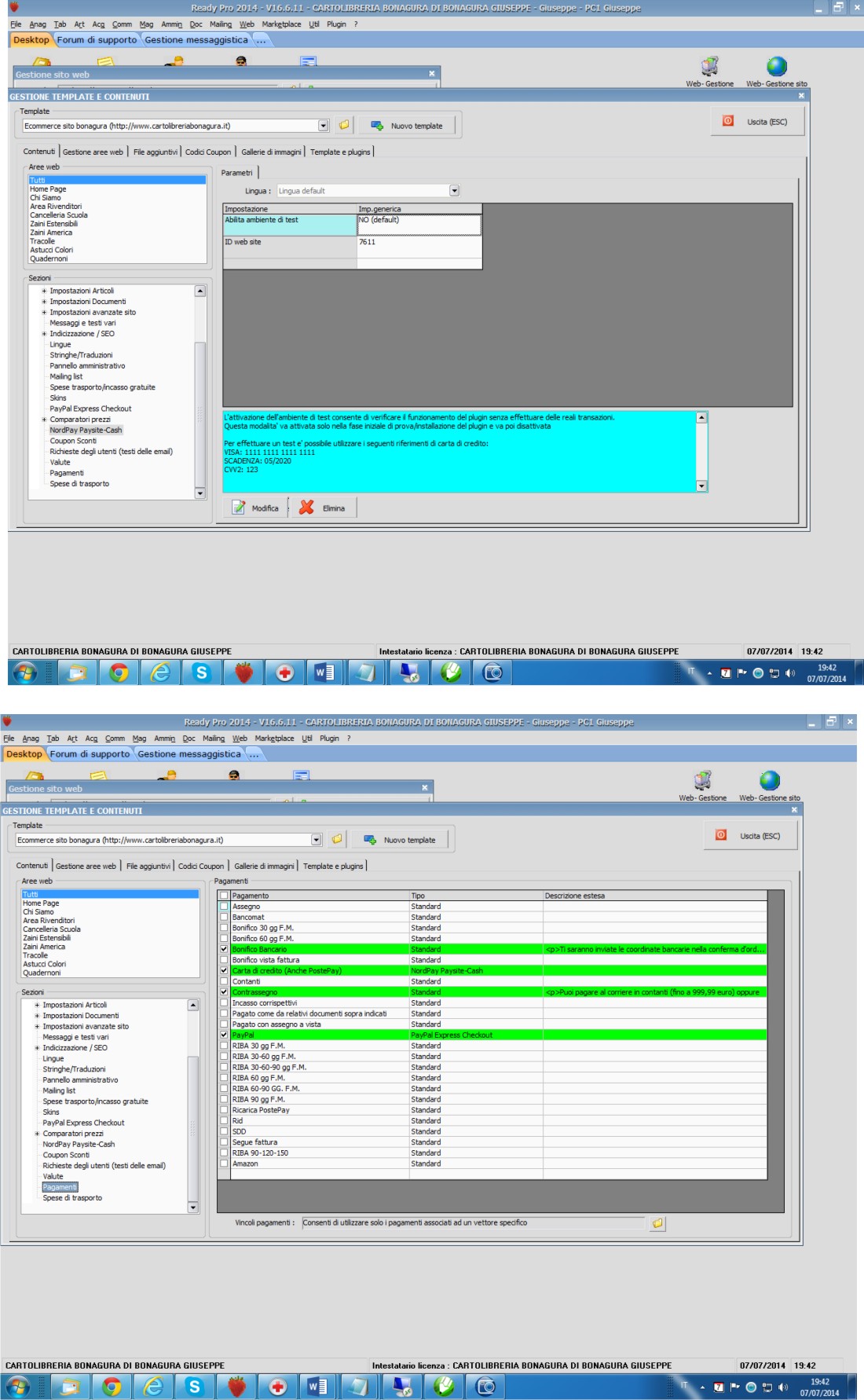Open Word icon in upper screenshot taskbar

point(324,673)
